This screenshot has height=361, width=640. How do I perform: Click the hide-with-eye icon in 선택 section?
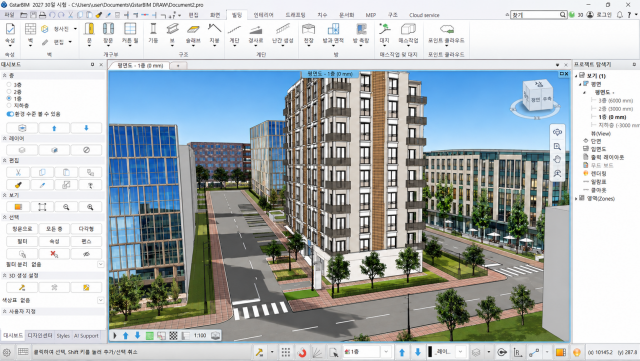point(86,254)
